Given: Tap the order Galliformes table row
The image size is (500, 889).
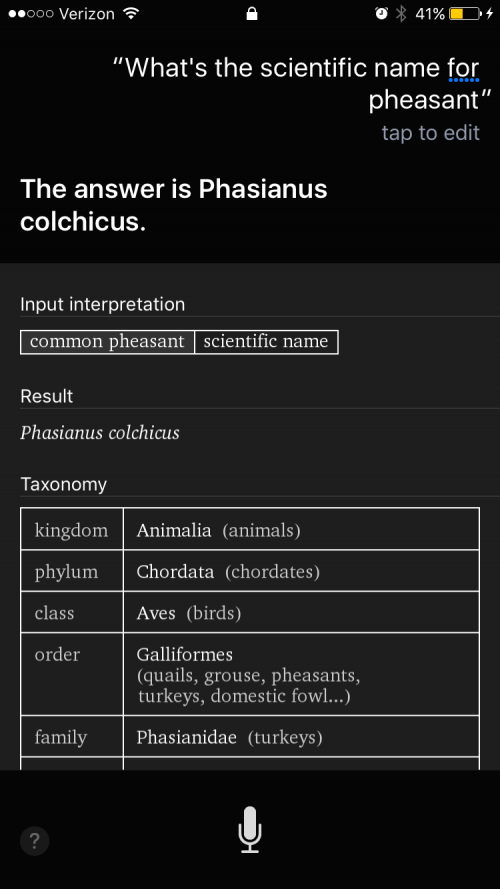Looking at the screenshot, I should pyautogui.click(x=250, y=674).
